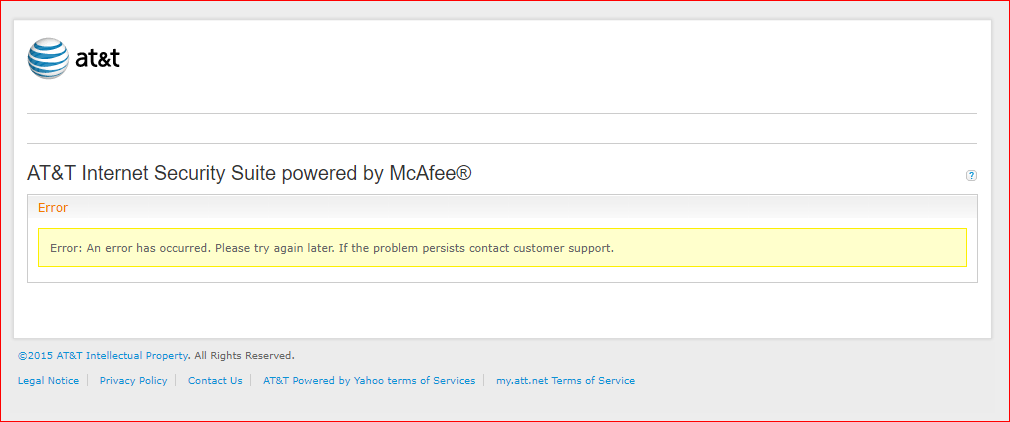Click the at&t wordmark beside the globe
The height and width of the screenshot is (422, 1010).
pyautogui.click(x=98, y=58)
